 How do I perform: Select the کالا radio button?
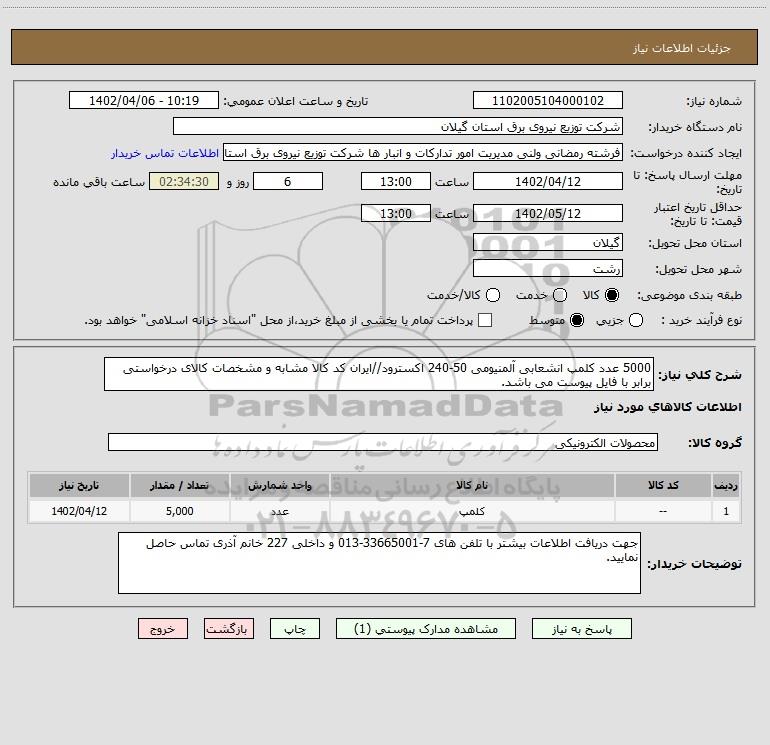pos(612,295)
